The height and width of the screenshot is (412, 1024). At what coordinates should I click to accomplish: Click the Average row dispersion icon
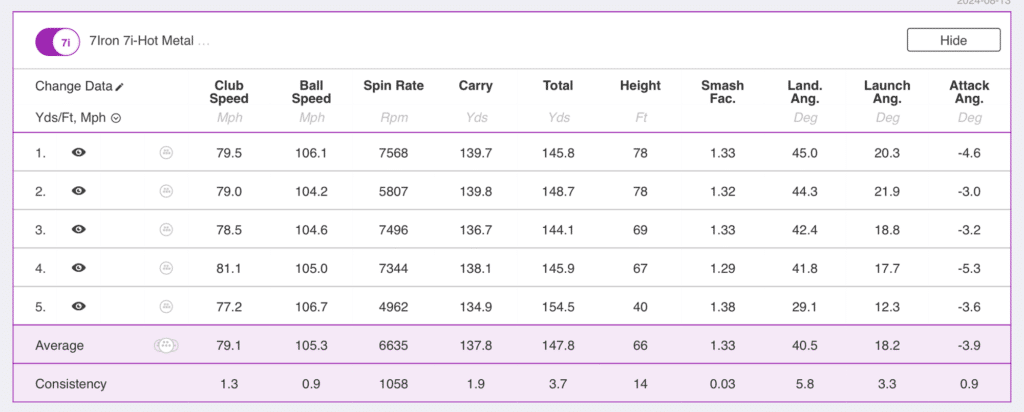click(166, 345)
